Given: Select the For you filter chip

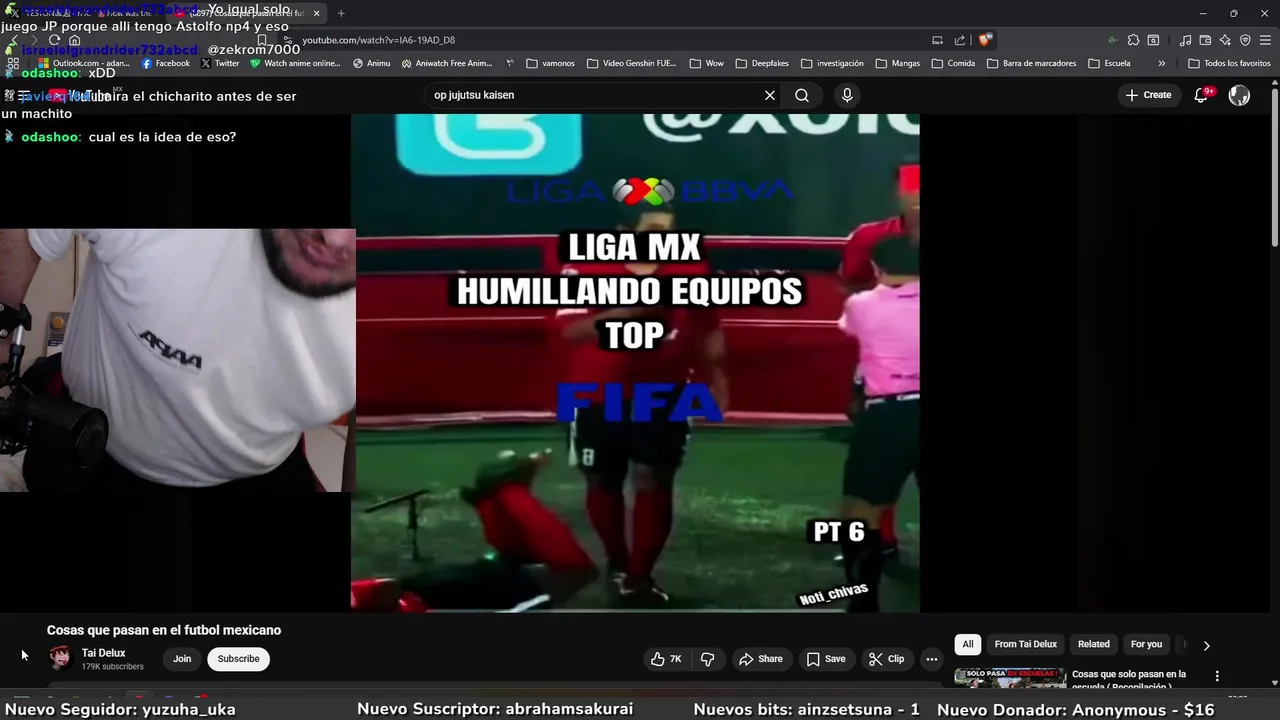Looking at the screenshot, I should pos(1146,644).
